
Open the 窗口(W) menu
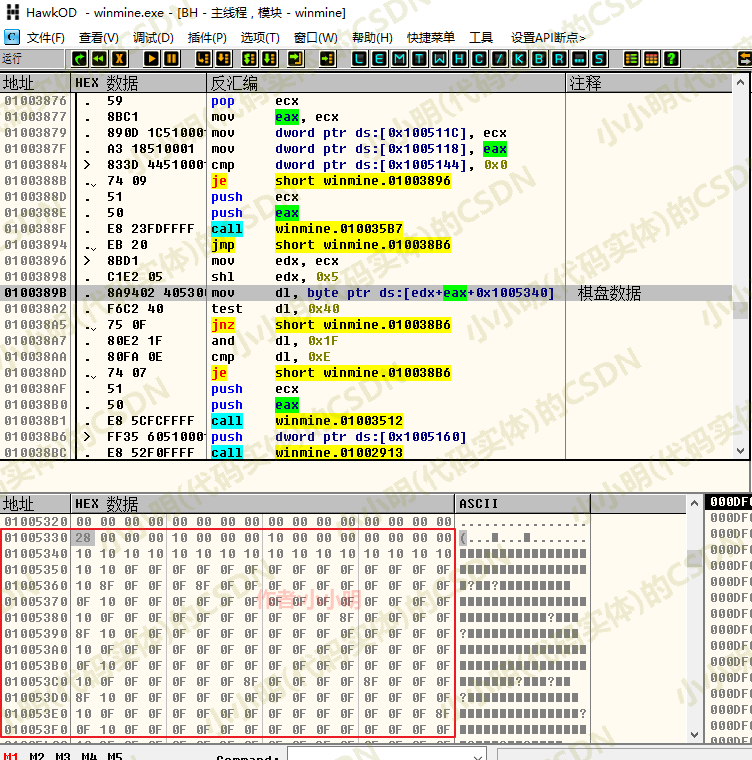click(316, 37)
